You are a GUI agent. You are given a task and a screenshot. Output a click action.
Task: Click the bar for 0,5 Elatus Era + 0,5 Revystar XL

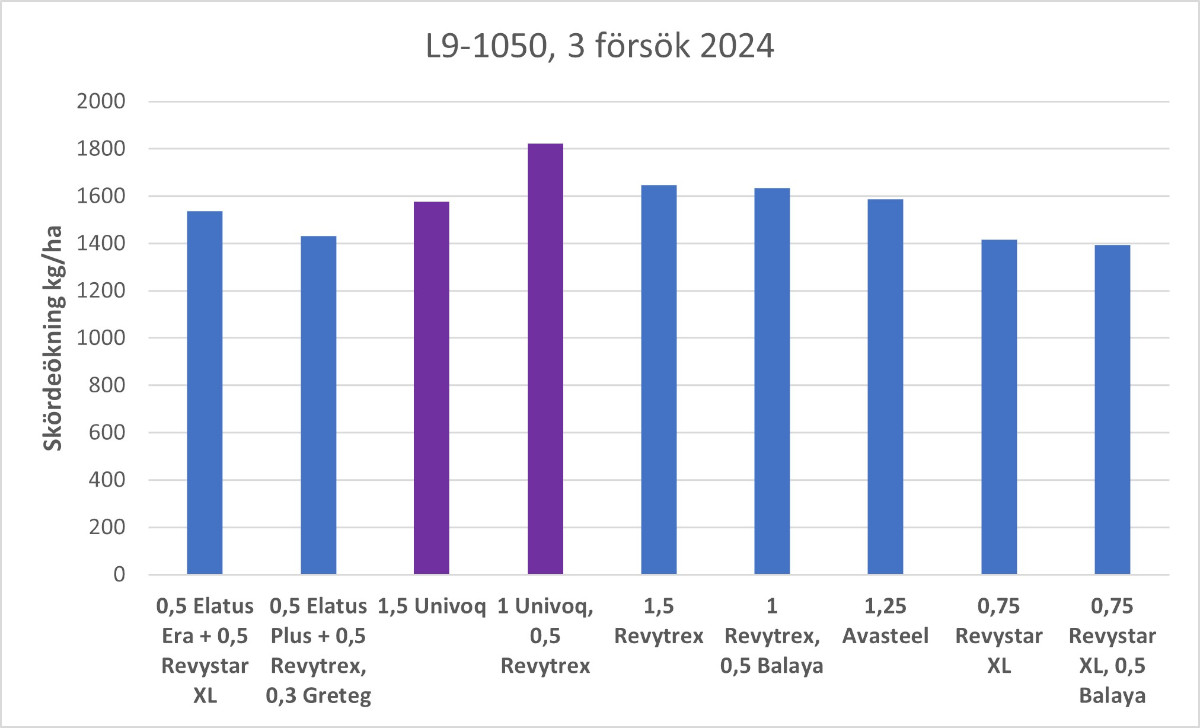[x=204, y=393]
